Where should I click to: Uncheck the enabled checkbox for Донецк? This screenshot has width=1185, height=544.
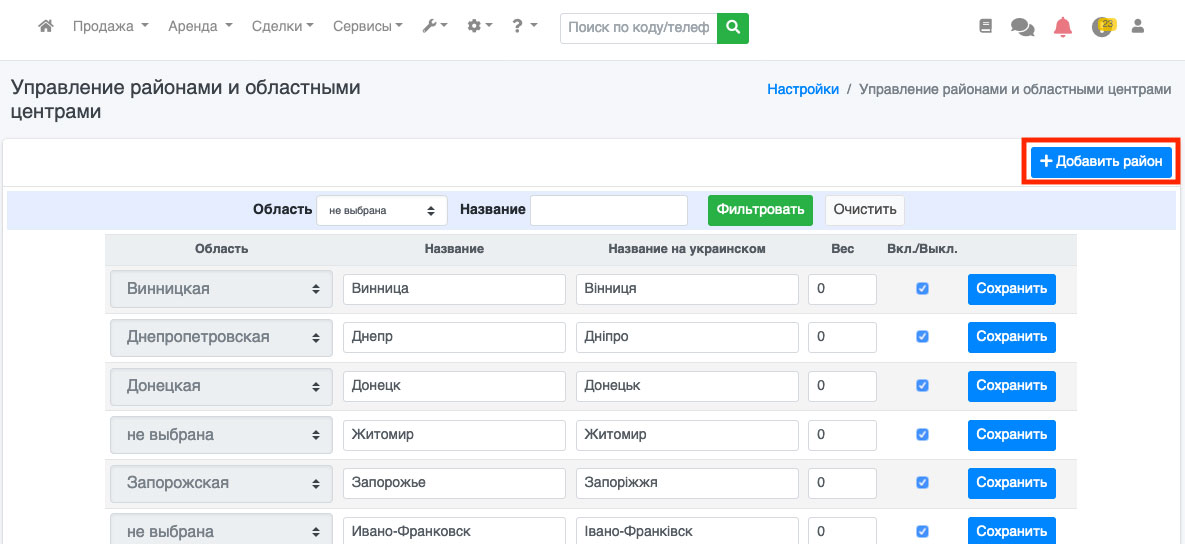click(922, 386)
